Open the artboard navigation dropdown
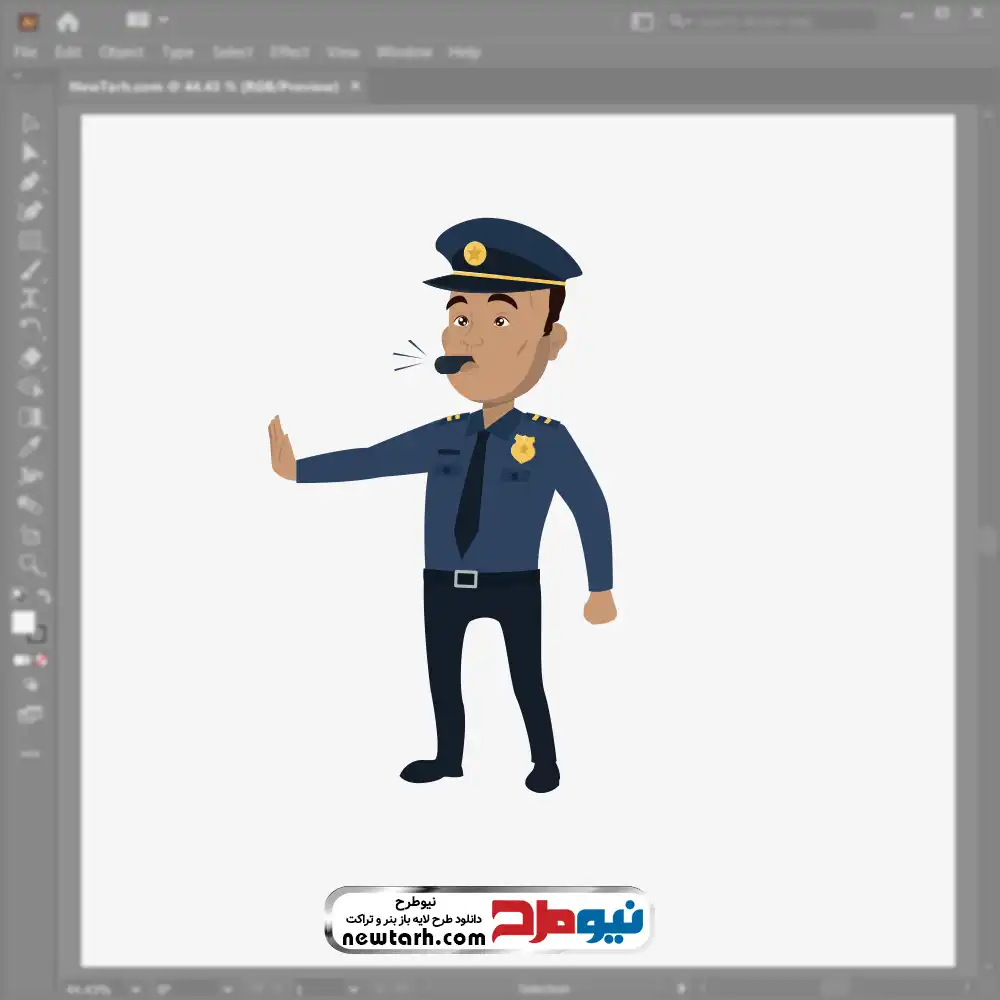1000x1000 pixels. pos(353,990)
